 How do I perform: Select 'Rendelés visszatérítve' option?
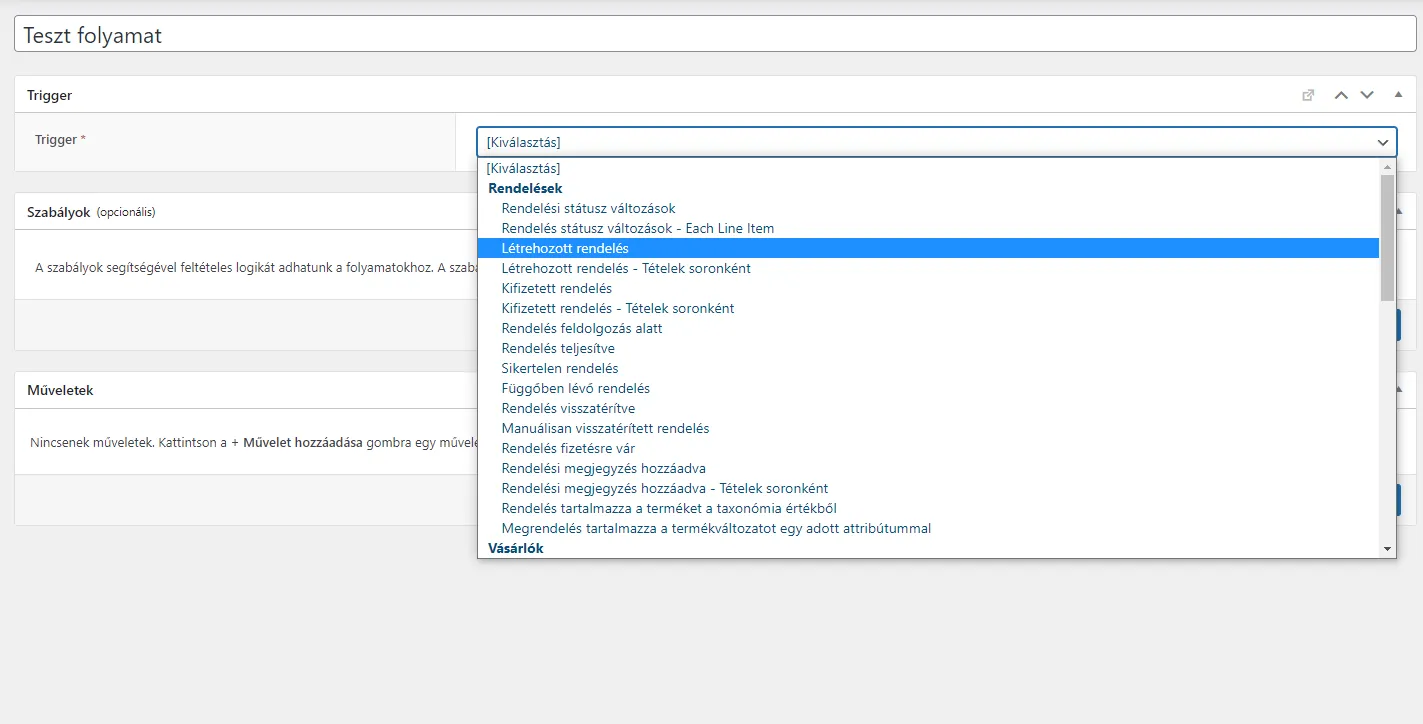click(928, 408)
